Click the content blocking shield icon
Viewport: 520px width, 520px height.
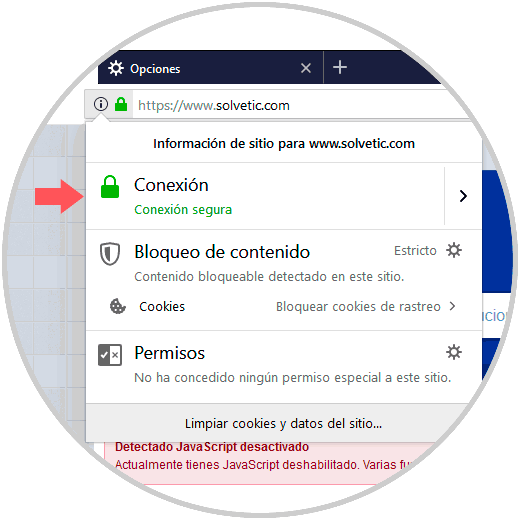(x=110, y=254)
